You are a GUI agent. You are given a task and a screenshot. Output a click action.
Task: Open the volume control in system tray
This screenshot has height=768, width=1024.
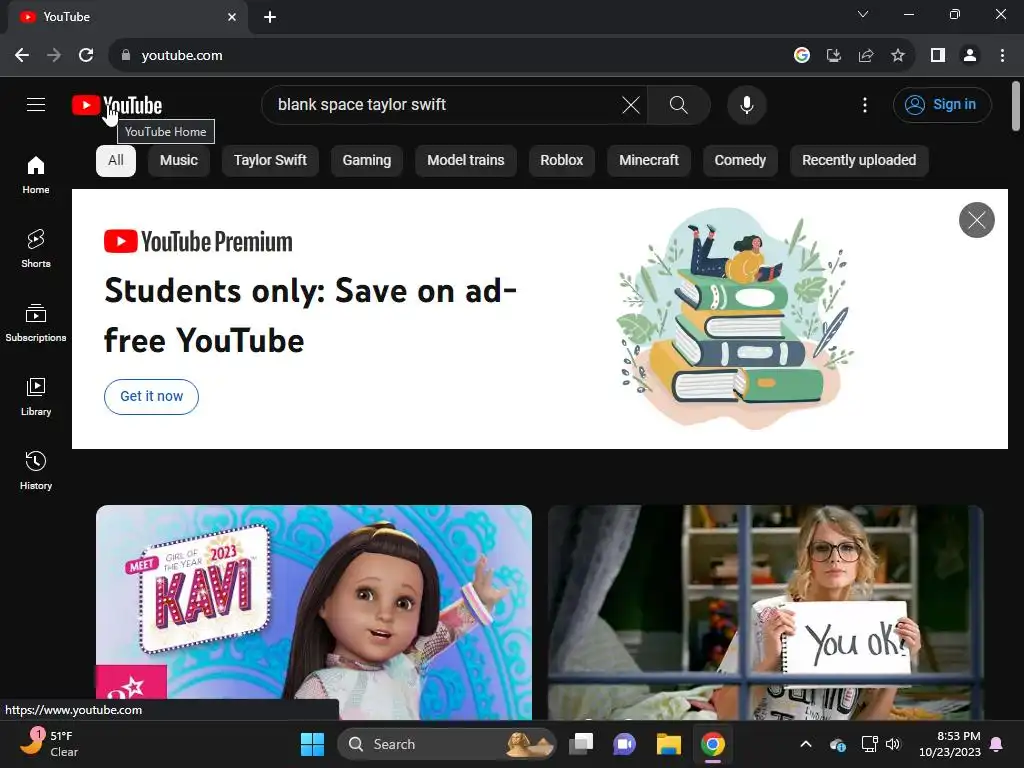tap(893, 744)
